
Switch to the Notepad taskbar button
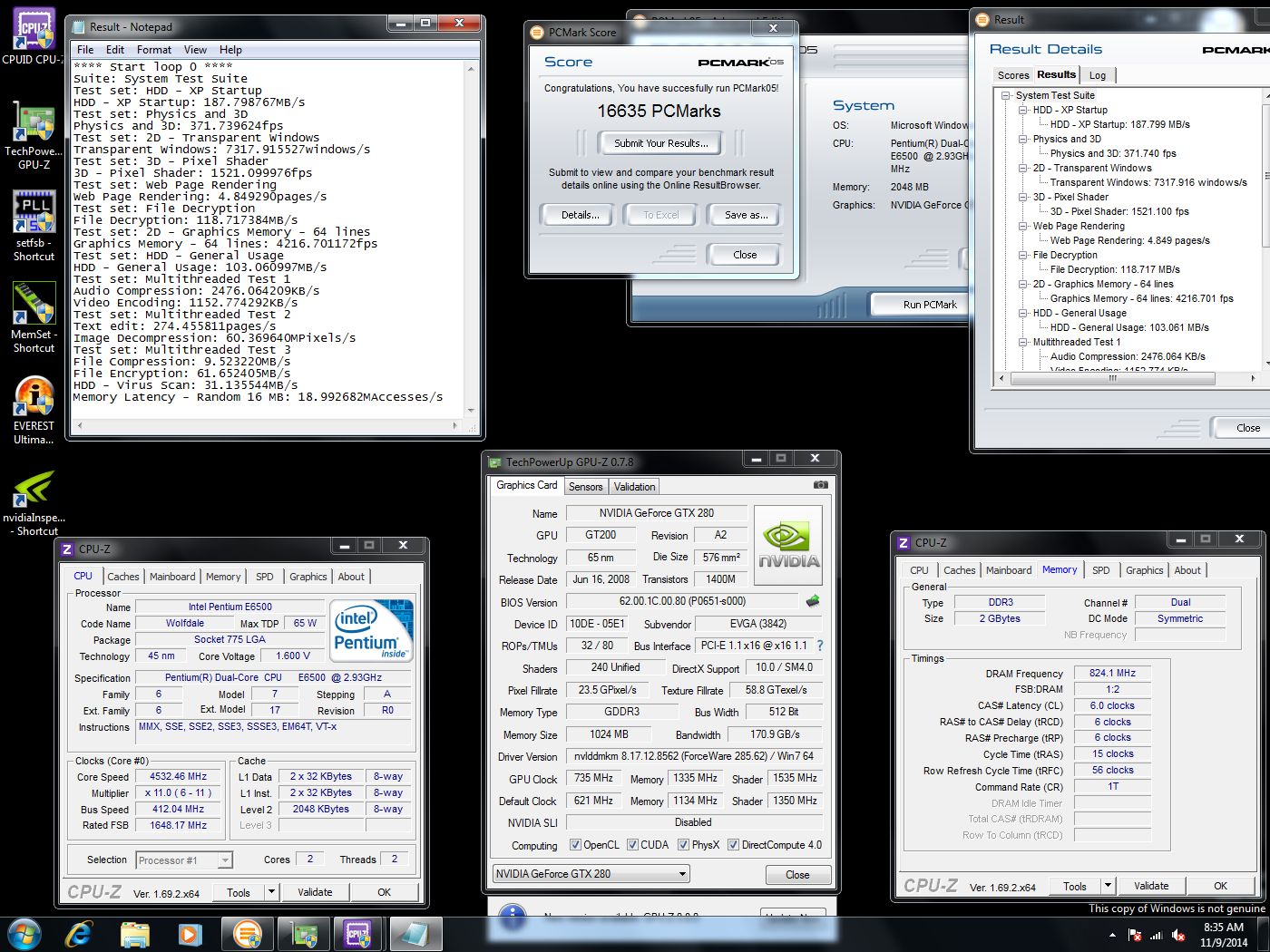click(x=415, y=934)
